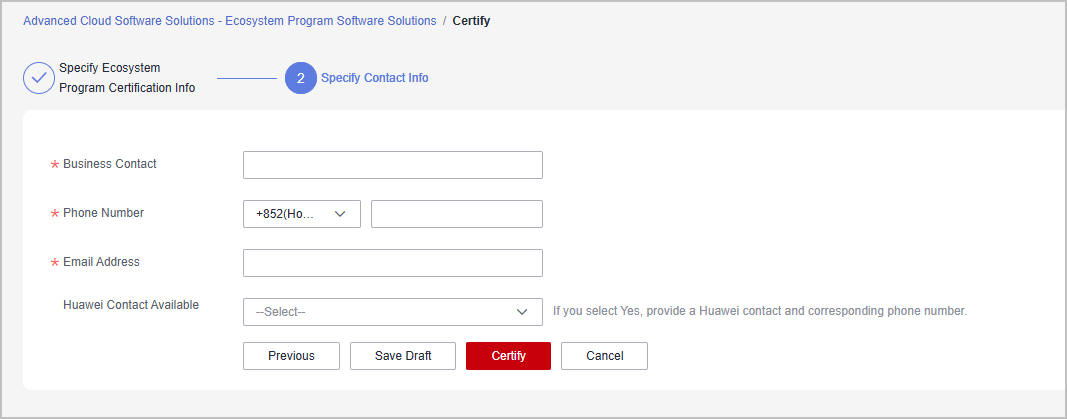Image resolution: width=1067 pixels, height=419 pixels.
Task: Select the Specify Ecosystem Program Certification Info step
Action: click(127, 78)
